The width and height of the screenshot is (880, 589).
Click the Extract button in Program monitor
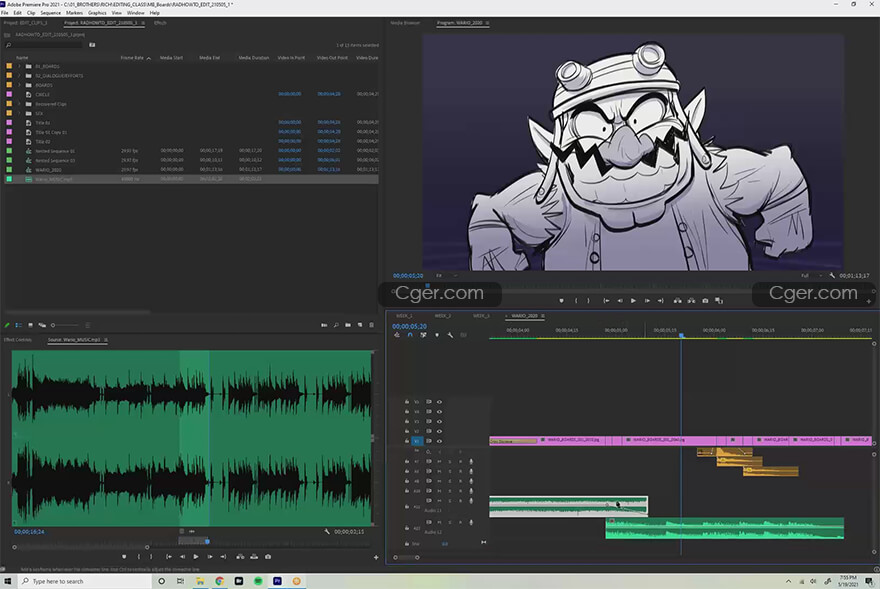(x=691, y=301)
